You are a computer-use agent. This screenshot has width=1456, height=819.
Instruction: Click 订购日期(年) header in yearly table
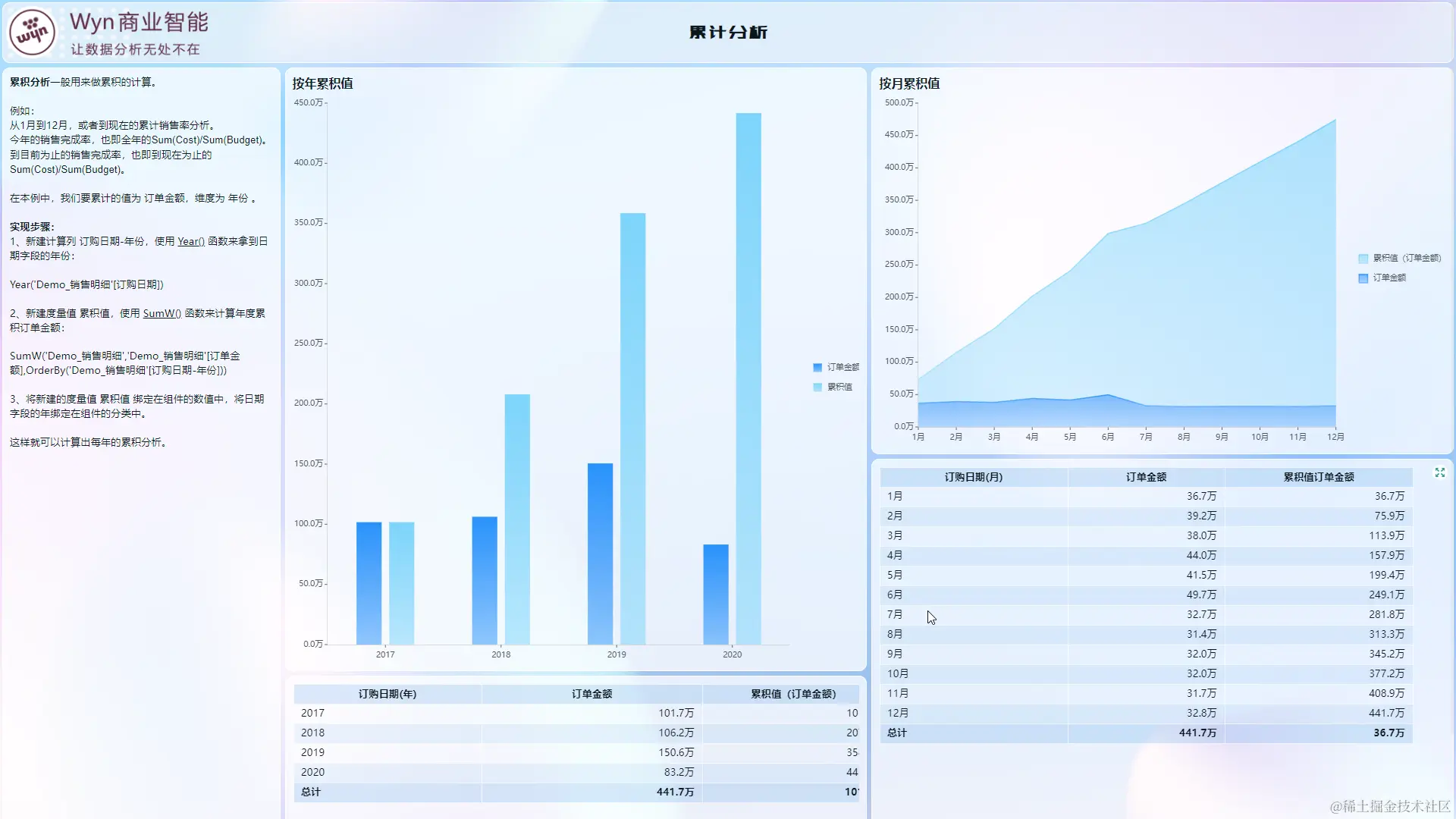387,694
